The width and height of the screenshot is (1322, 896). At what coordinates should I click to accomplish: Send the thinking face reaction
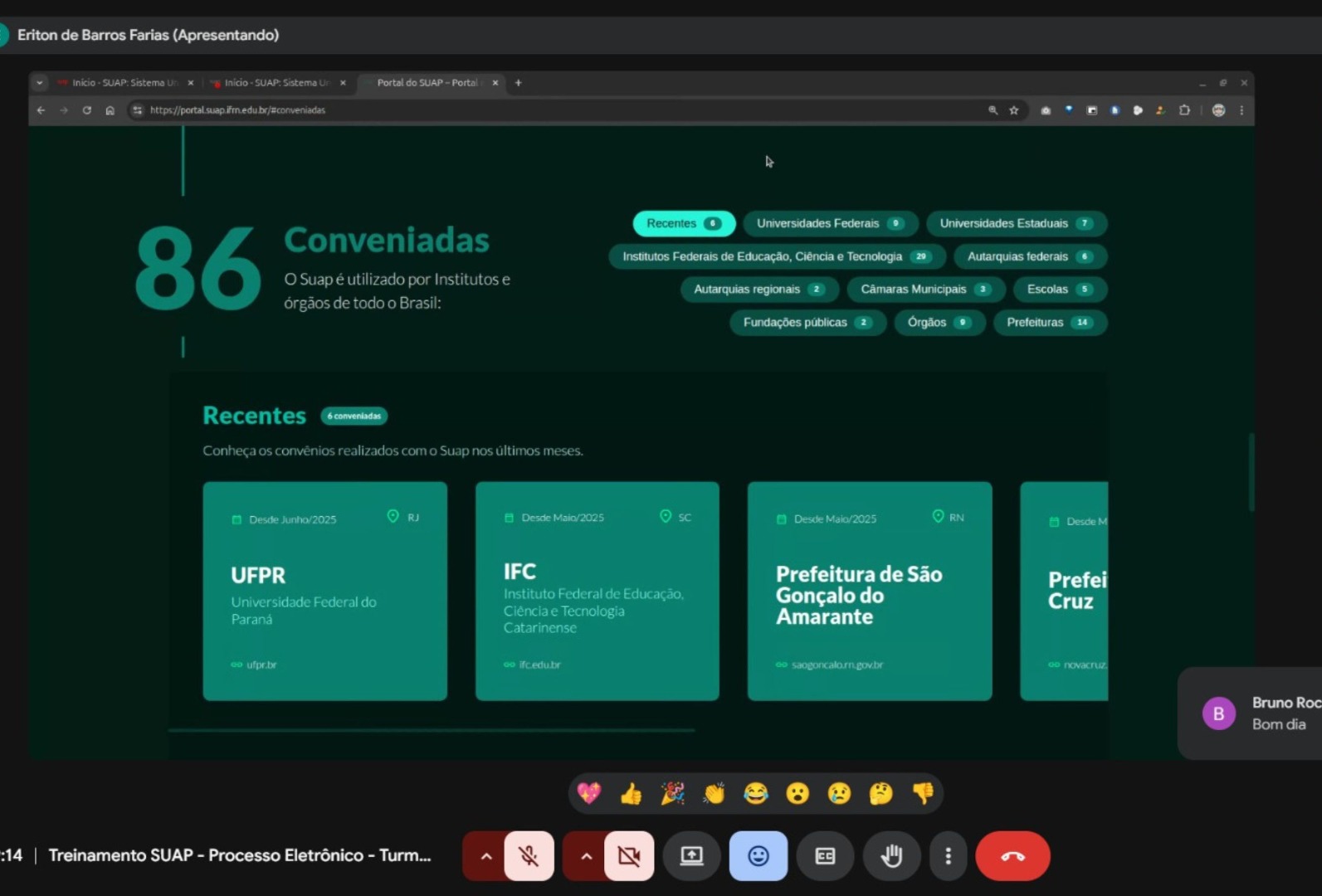click(881, 793)
